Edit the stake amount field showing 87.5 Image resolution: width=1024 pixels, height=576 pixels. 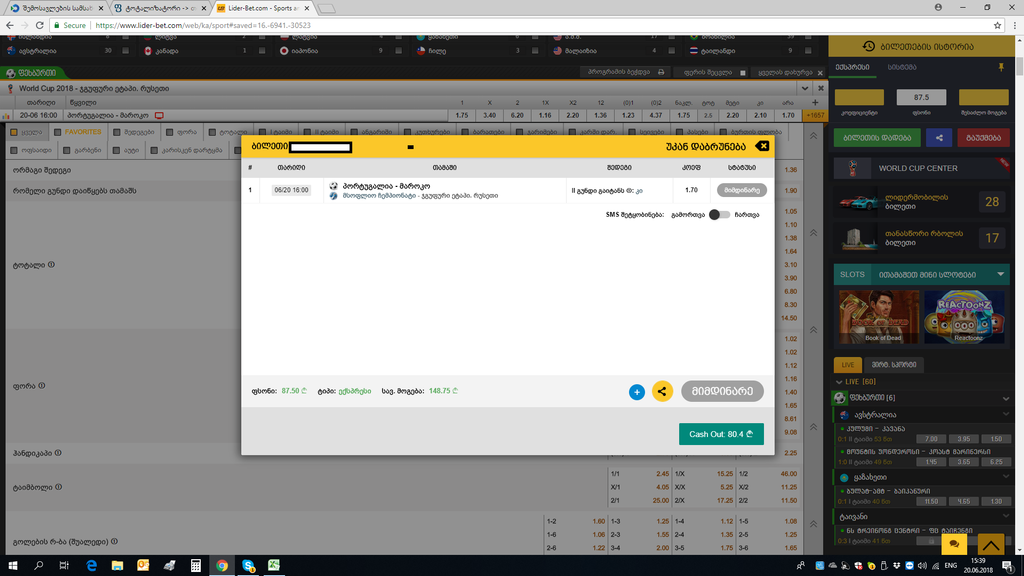tap(921, 97)
